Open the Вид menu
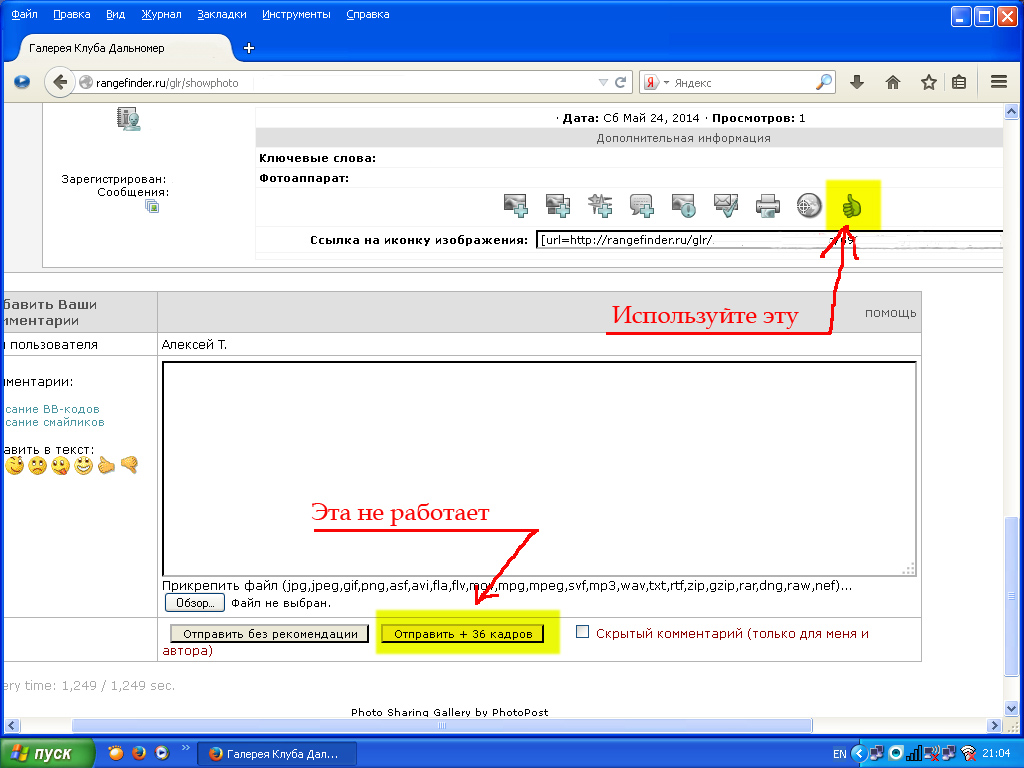 click(x=116, y=14)
